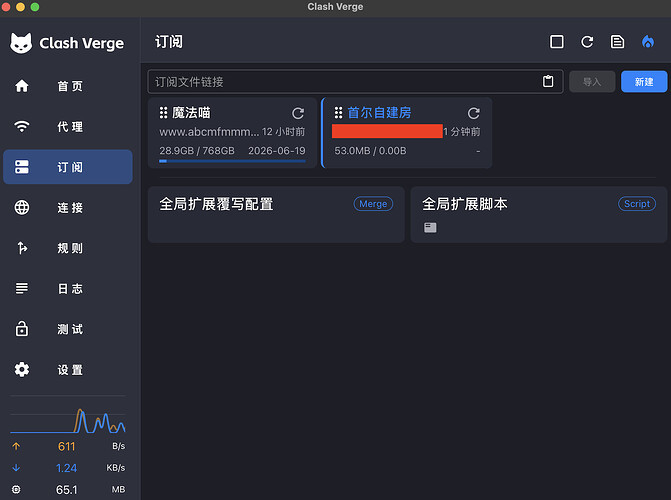The height and width of the screenshot is (500, 671).
Task: Click the wifi icon beside 代理
Action: click(x=22, y=127)
